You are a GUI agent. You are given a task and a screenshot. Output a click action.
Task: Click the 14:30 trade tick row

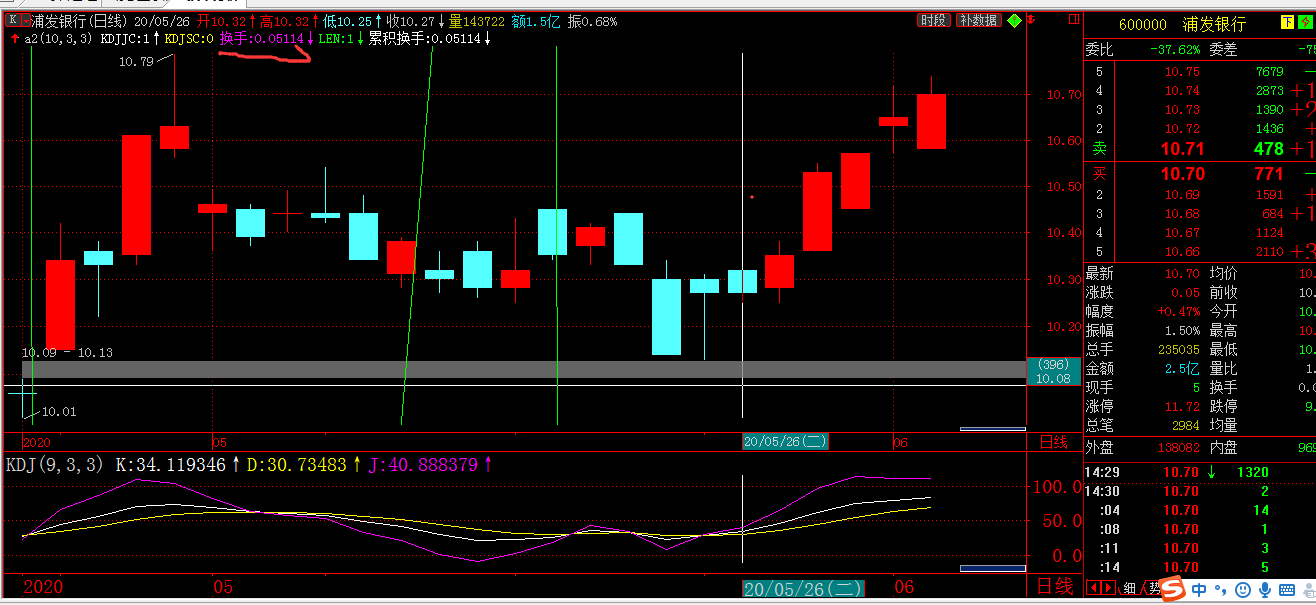1200,491
